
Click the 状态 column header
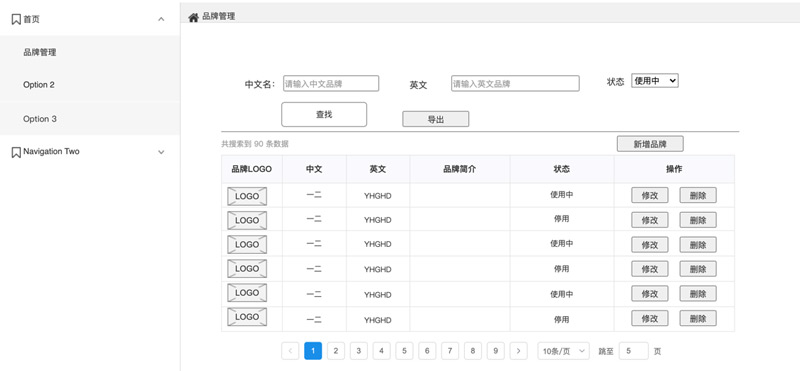point(562,169)
